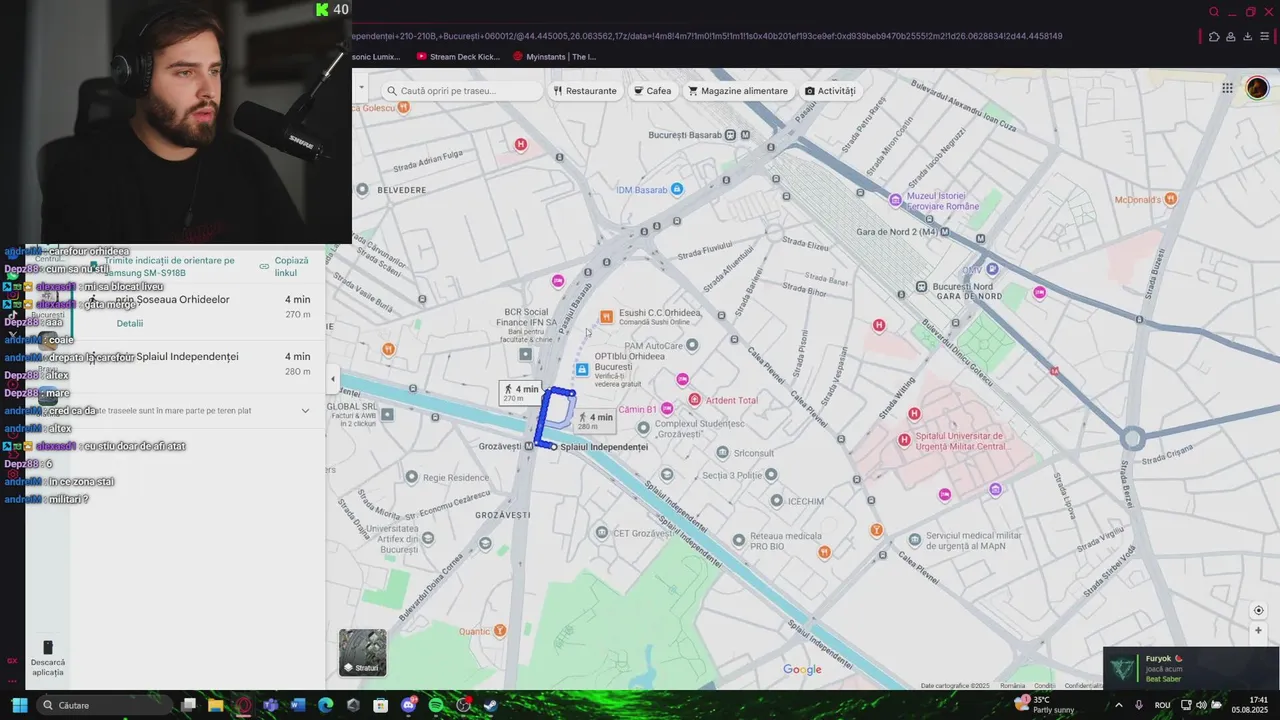
Task: Click the 4 min 270 m route label
Action: click(x=521, y=393)
